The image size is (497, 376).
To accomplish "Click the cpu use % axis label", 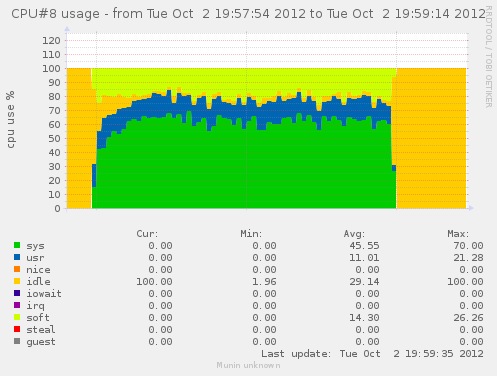I will tap(11, 119).
